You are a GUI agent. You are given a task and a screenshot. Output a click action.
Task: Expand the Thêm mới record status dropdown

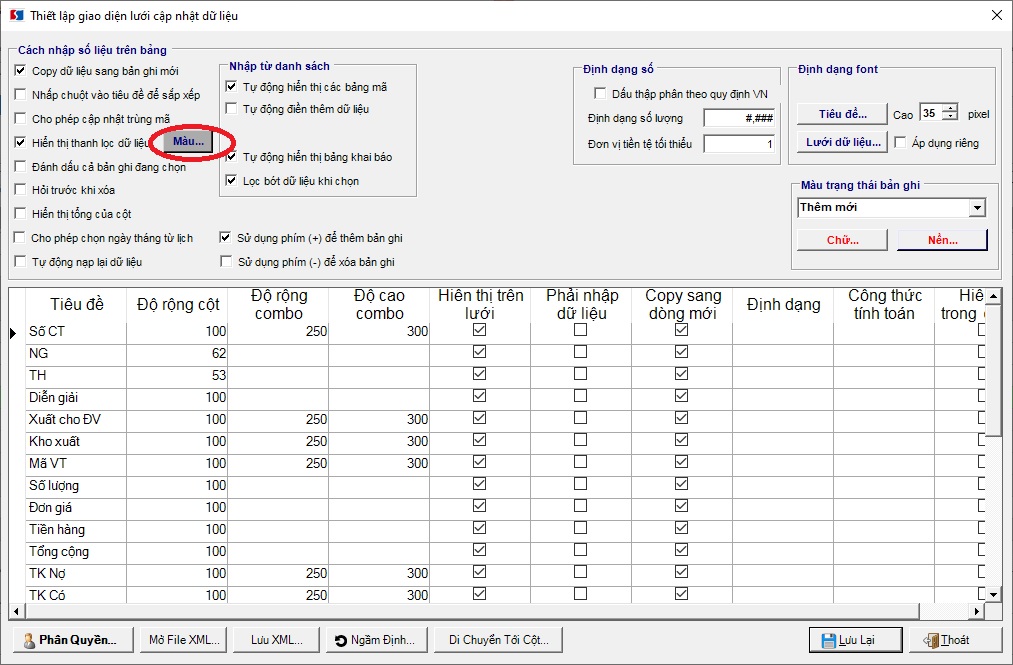click(977, 208)
